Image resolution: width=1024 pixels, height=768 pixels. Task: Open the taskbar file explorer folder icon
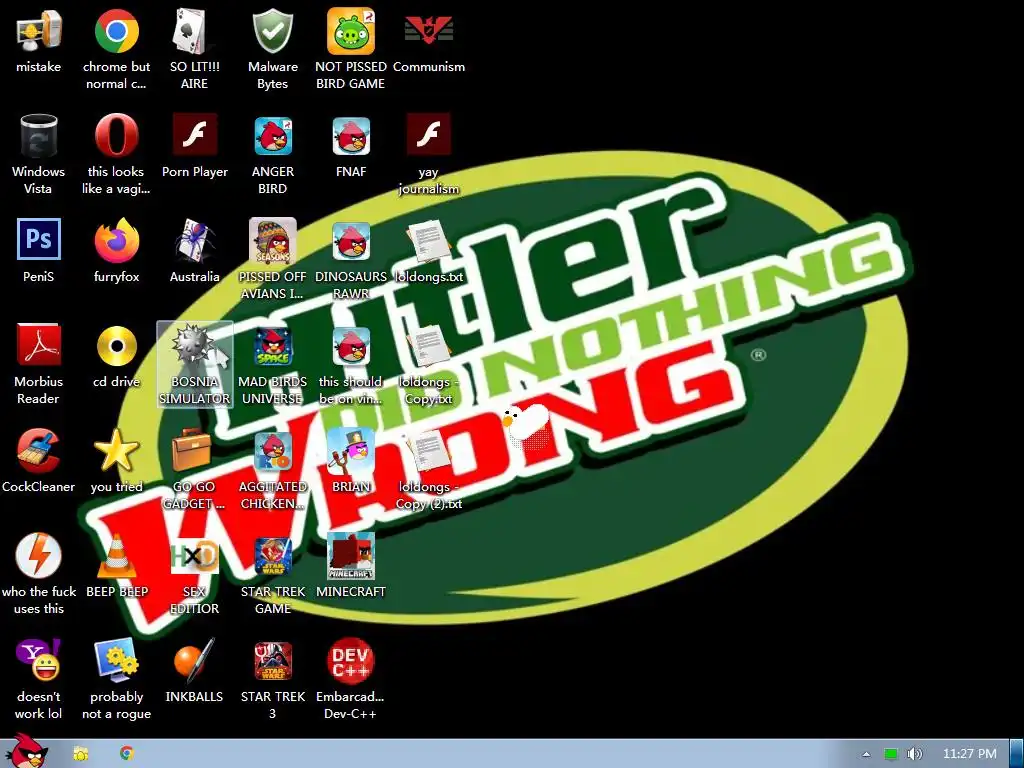81,754
